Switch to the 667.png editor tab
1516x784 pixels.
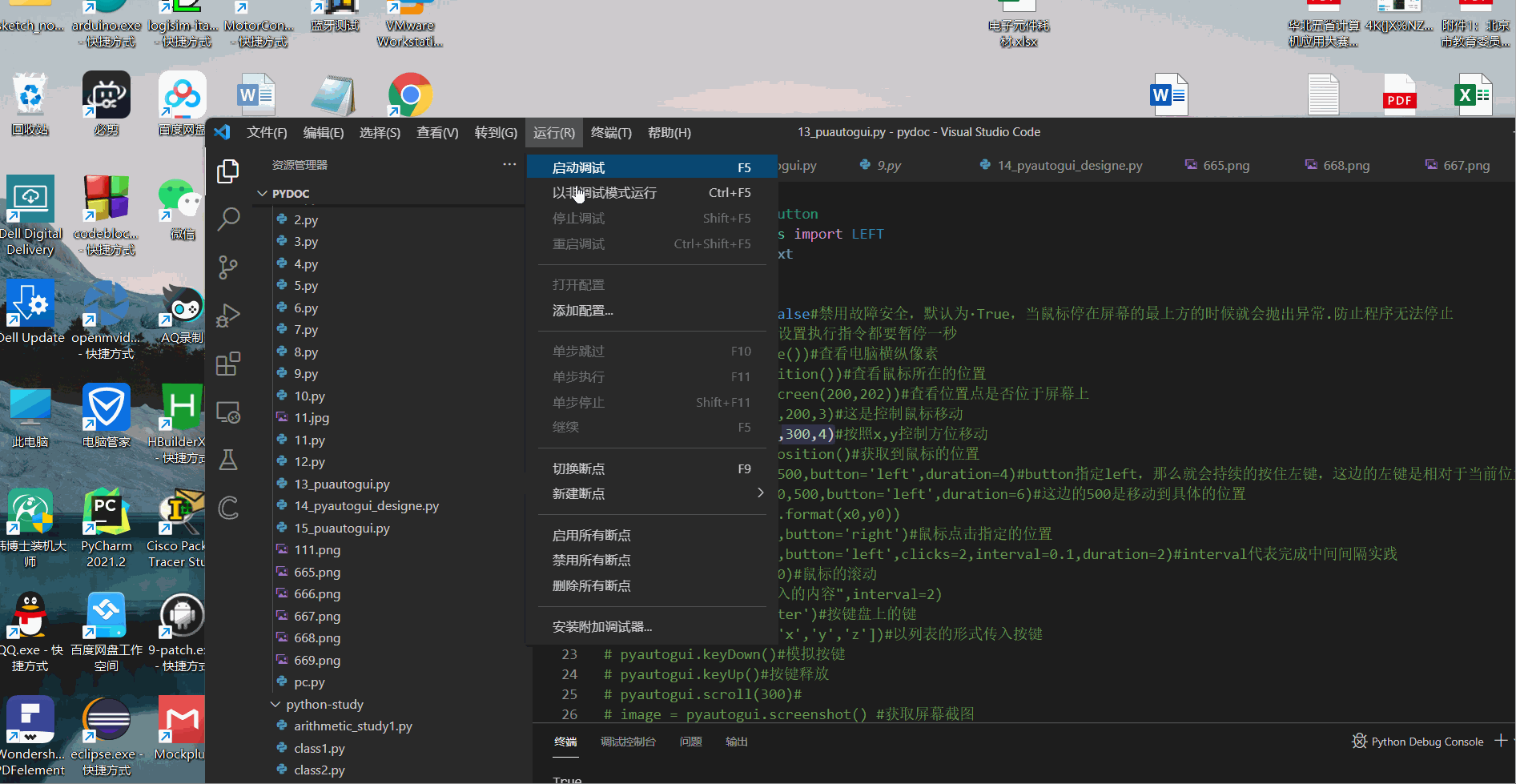[1458, 165]
